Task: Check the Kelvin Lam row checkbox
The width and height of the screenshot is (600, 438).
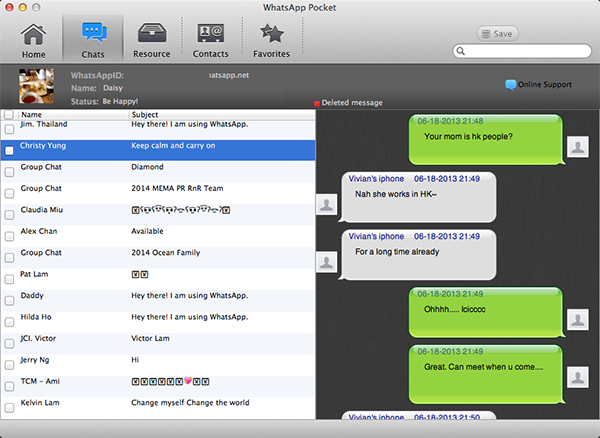Action: (x=9, y=408)
